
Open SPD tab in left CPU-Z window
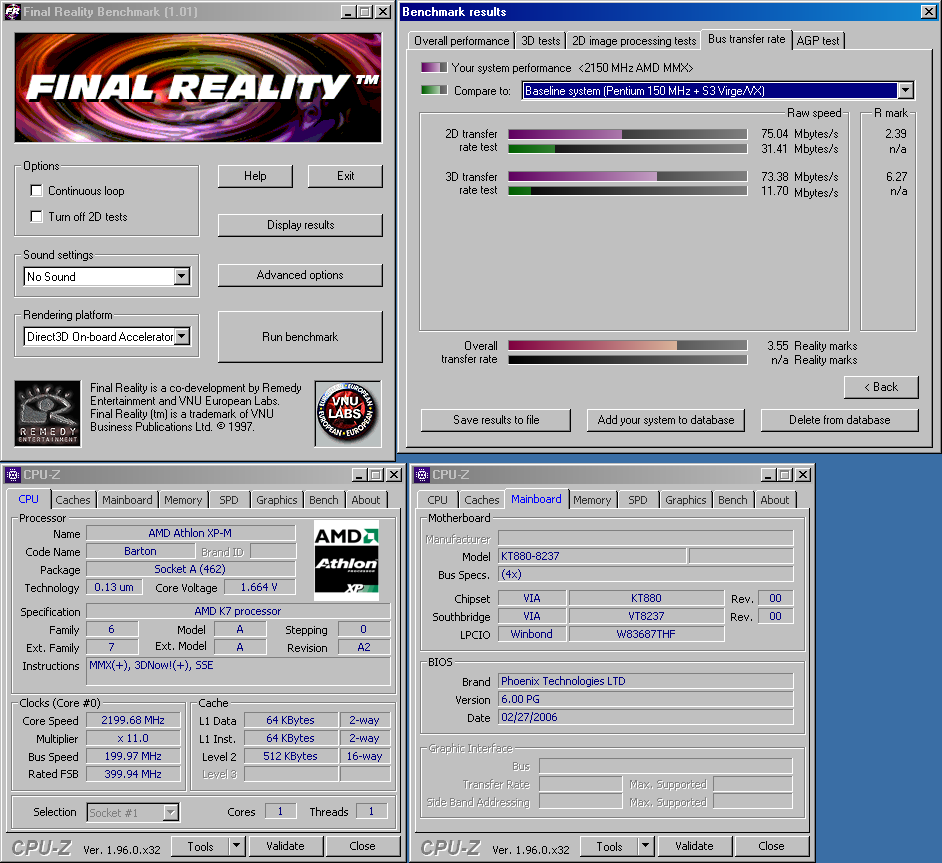229,500
